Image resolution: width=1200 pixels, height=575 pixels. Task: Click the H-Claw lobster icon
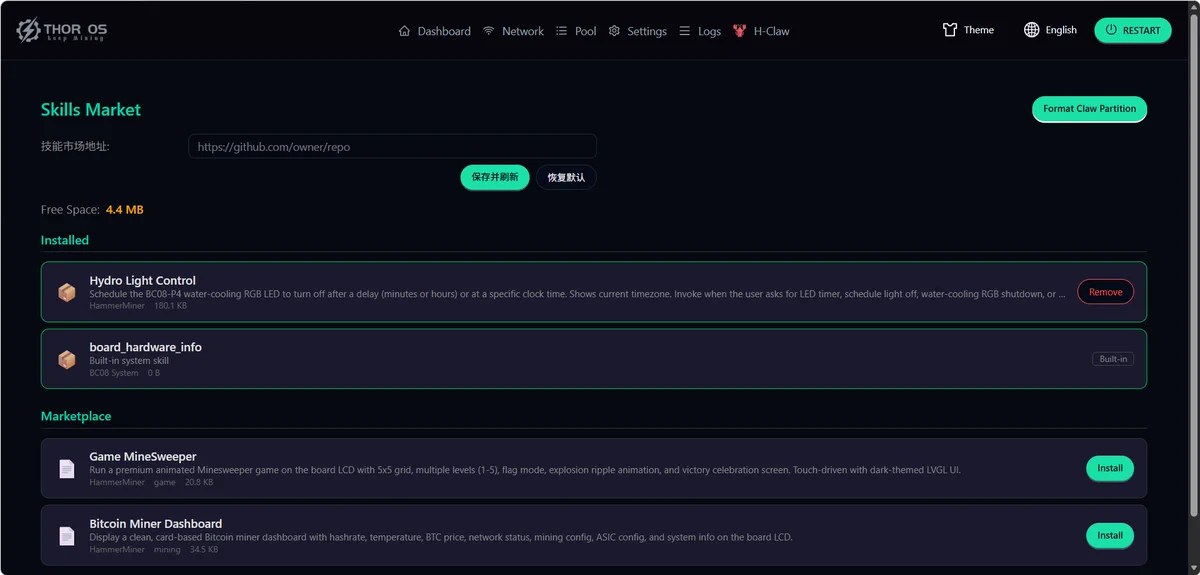pyautogui.click(x=739, y=31)
